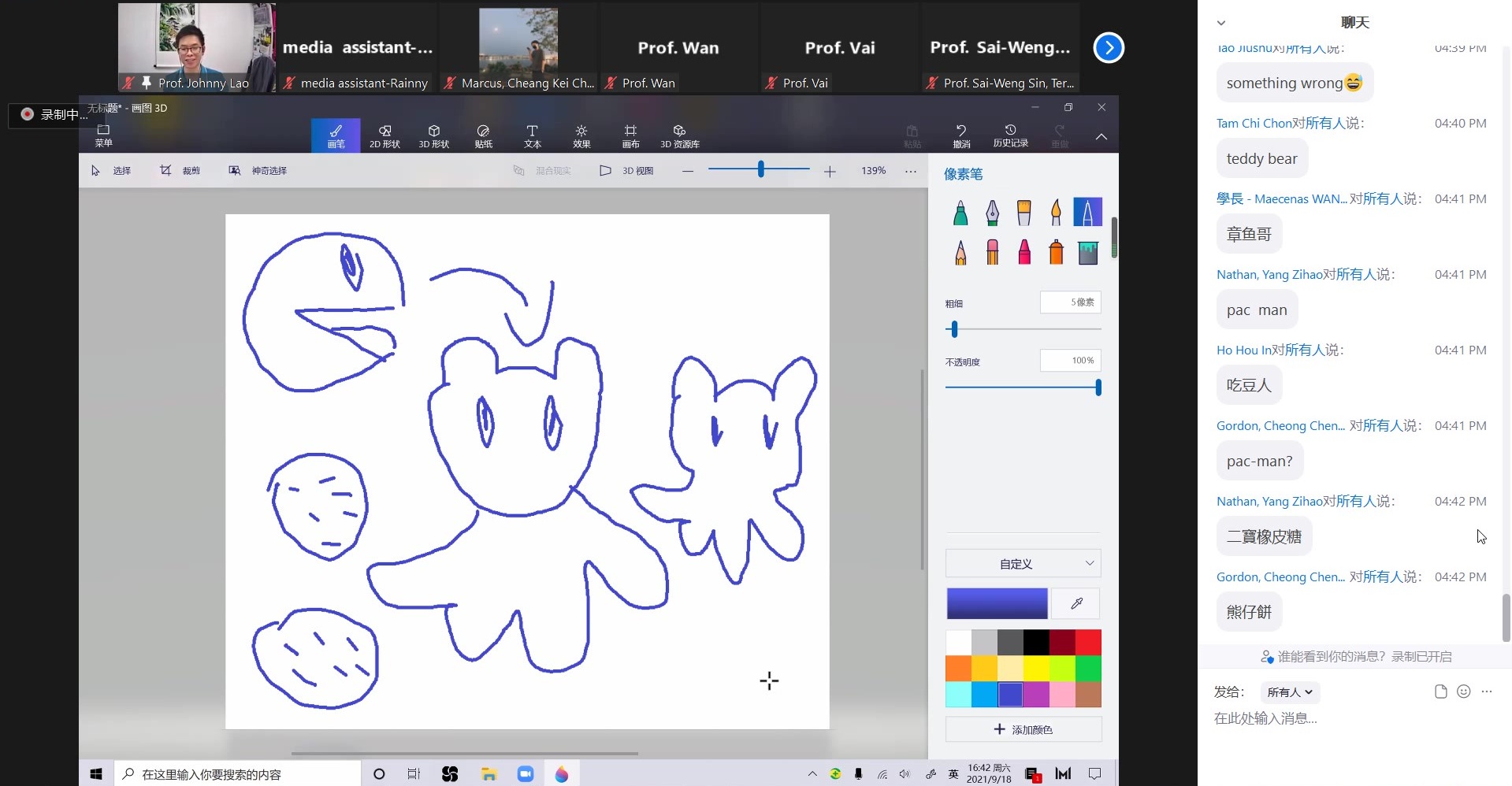Open the chat recipient dropdown

[1290, 692]
